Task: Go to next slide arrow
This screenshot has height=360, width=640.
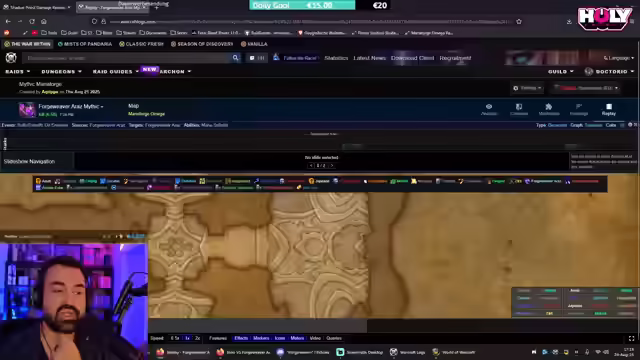Action: [x=332, y=165]
